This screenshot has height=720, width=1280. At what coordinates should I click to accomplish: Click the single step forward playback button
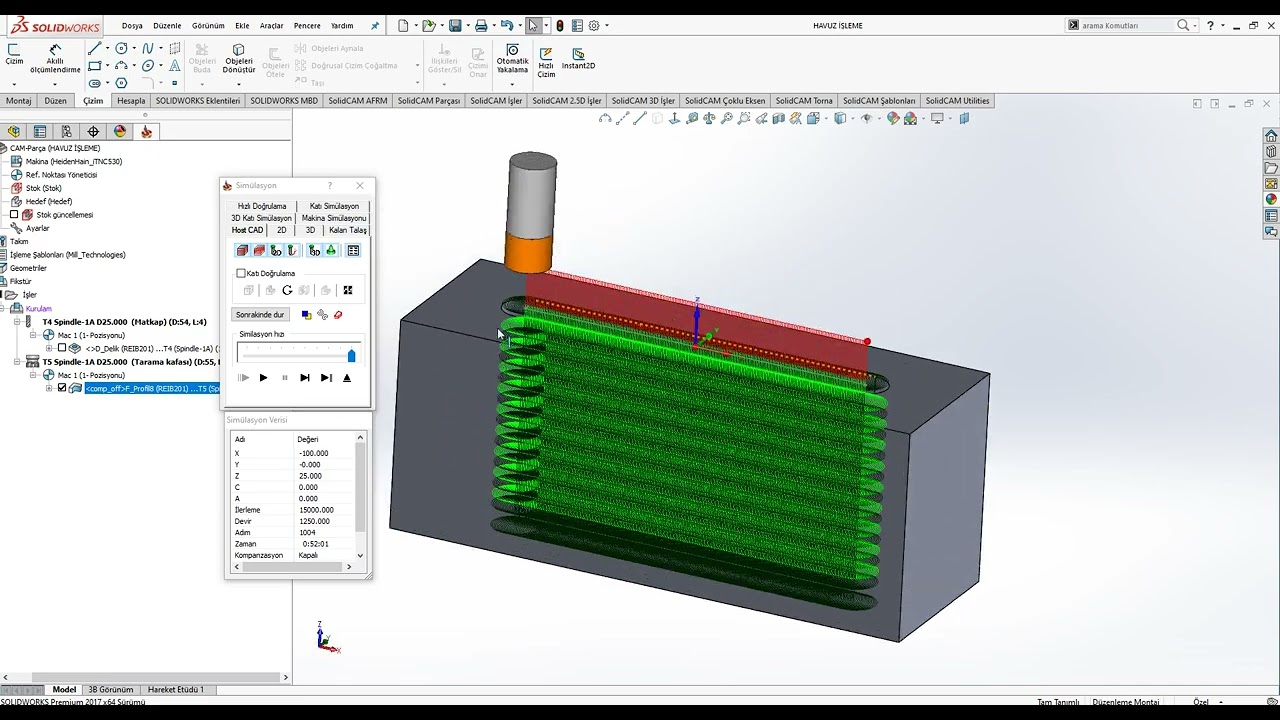[305, 378]
